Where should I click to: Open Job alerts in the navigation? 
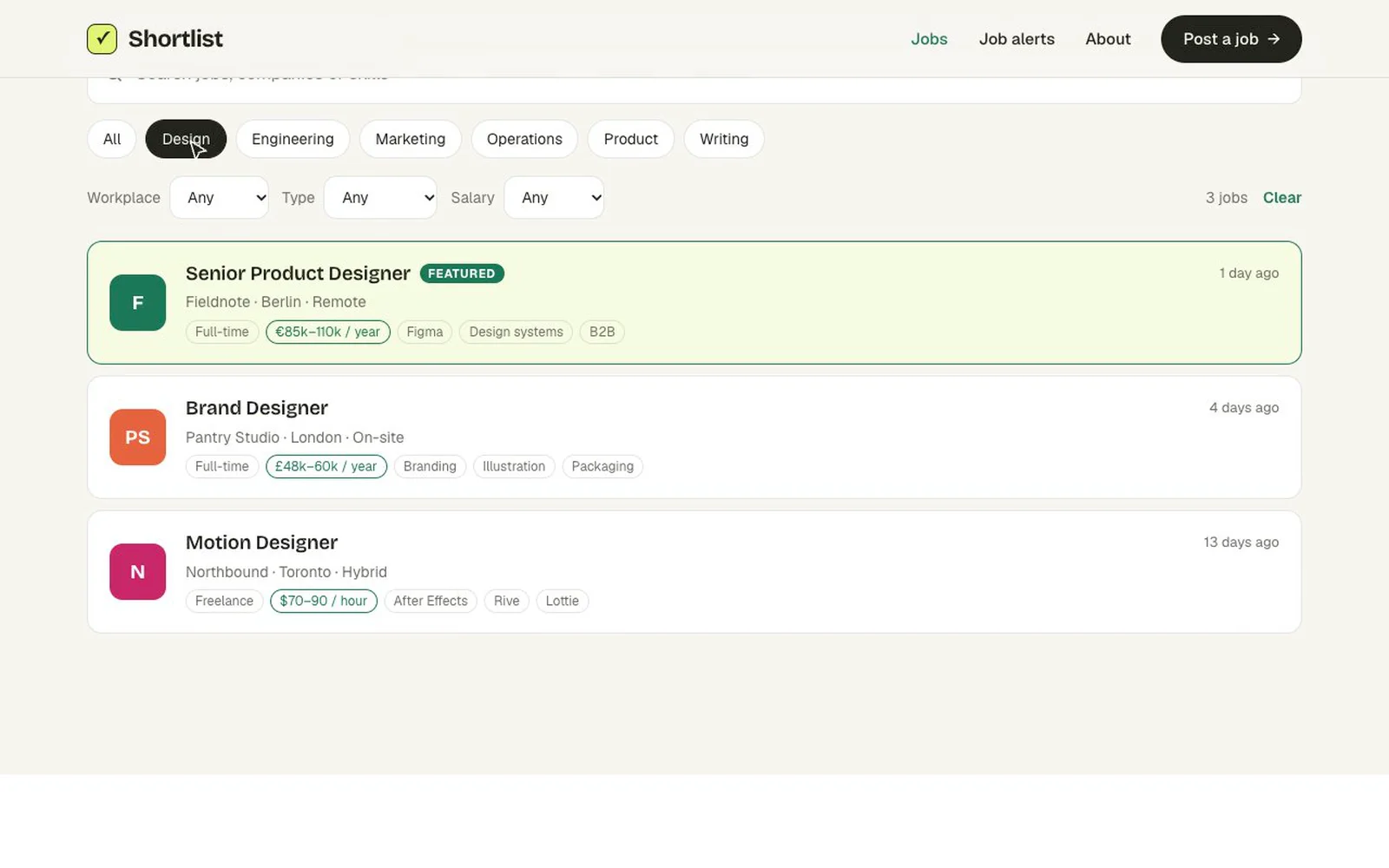pos(1017,39)
